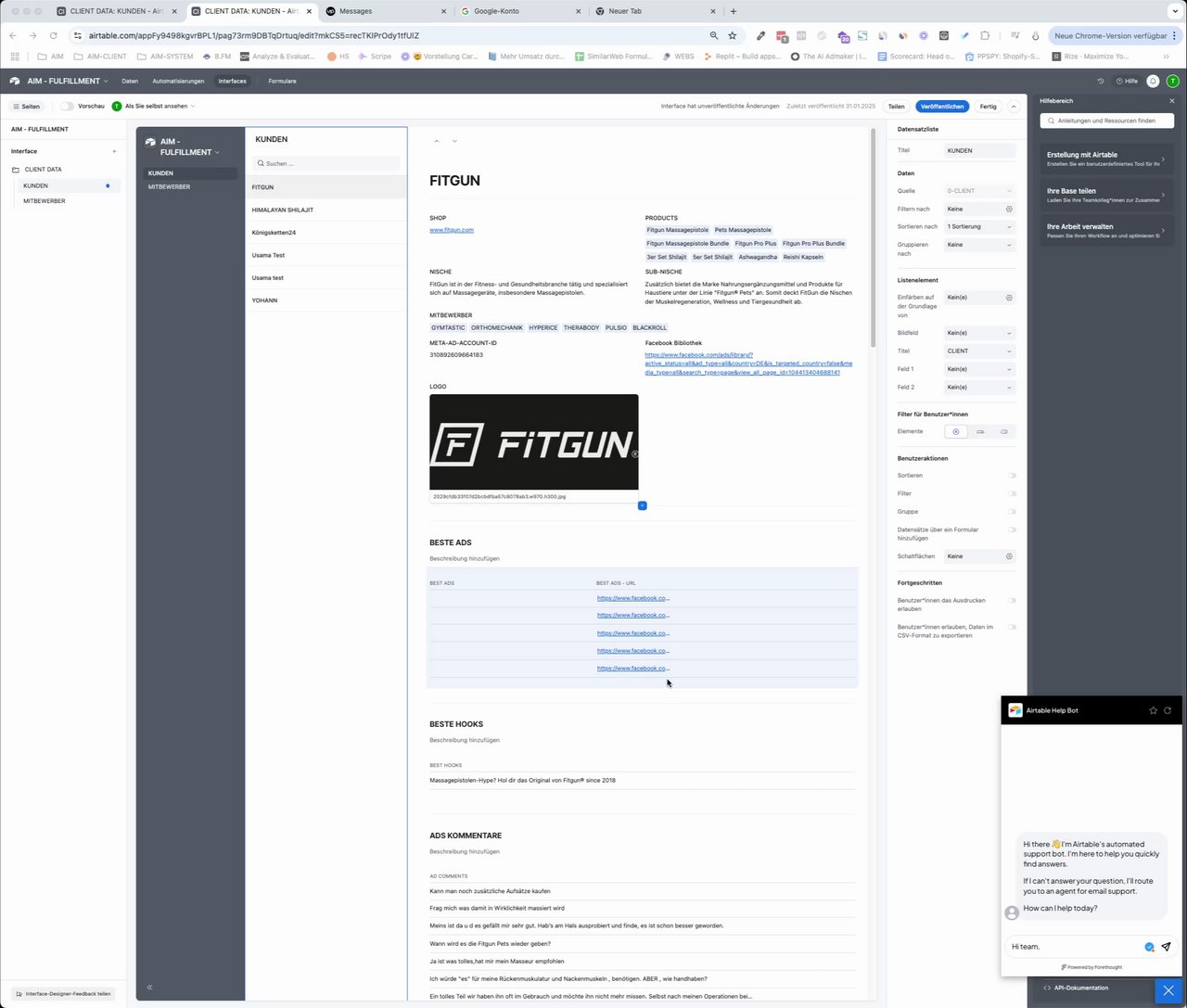Select the middle Elemente filter style option
Viewport: 1187px width, 1008px height.
pyautogui.click(x=980, y=432)
